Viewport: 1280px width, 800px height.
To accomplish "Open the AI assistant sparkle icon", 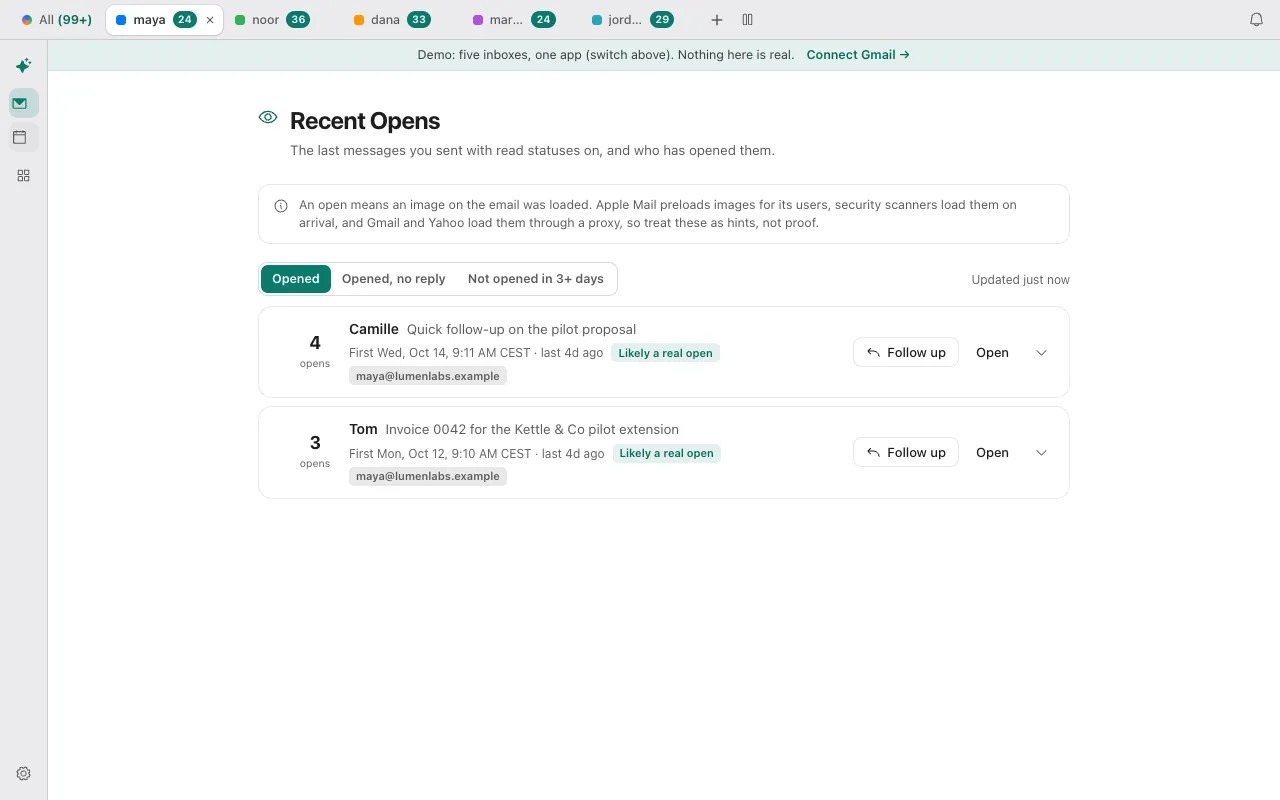I will tap(23, 66).
